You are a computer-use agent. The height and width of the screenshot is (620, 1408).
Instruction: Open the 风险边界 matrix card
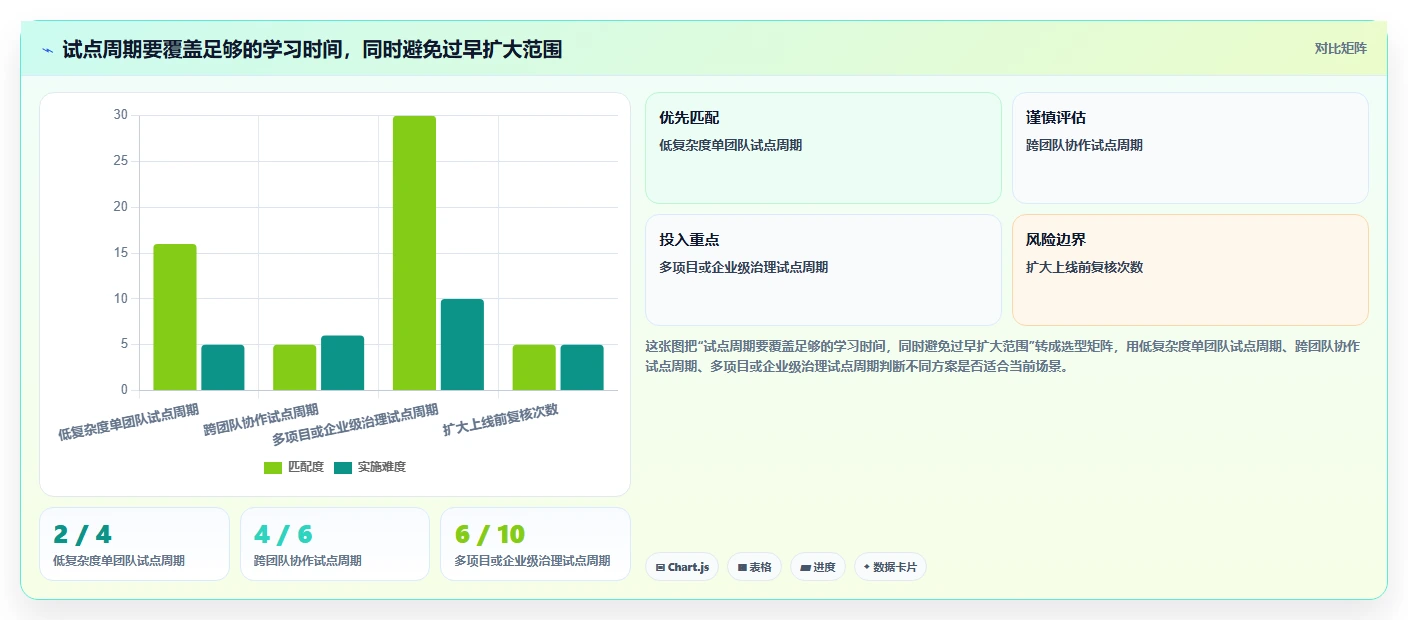click(x=1190, y=270)
